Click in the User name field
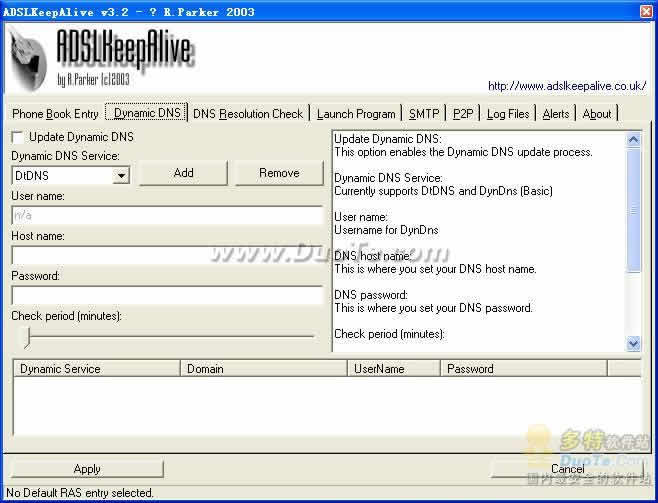Image resolution: width=658 pixels, height=503 pixels. (167, 216)
